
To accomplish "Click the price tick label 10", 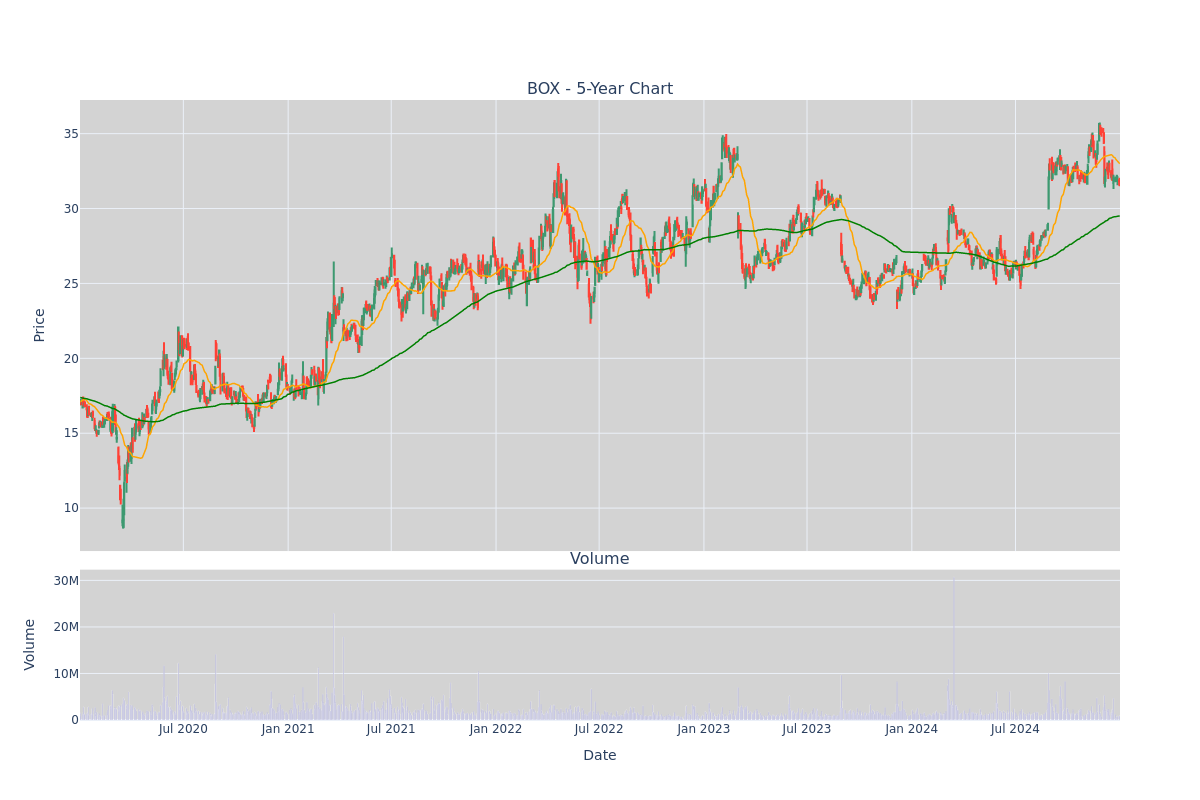I will pos(71,508).
